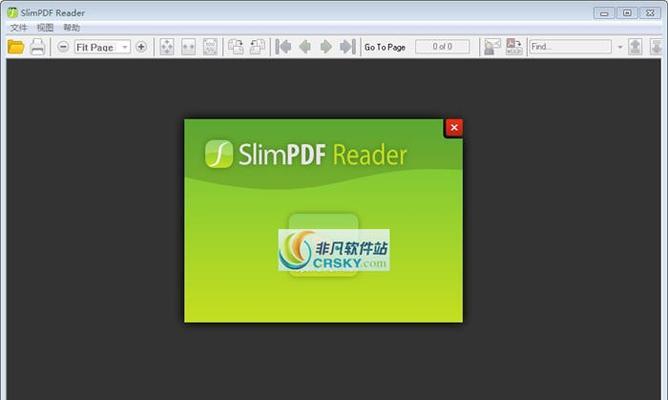Viewport: 668px width, 400px height.
Task: Select the fit width view icon
Action: coord(188,46)
